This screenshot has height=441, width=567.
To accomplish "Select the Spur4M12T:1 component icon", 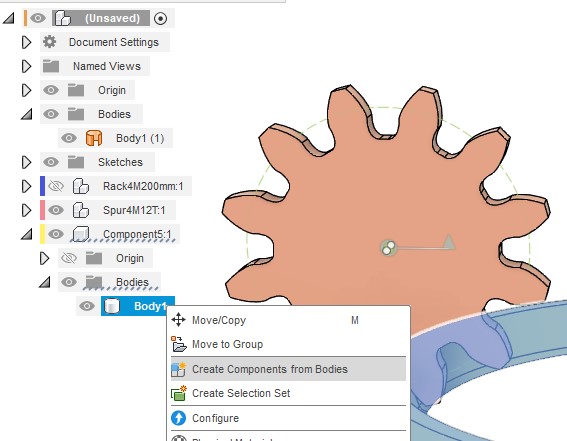I will pyautogui.click(x=81, y=210).
